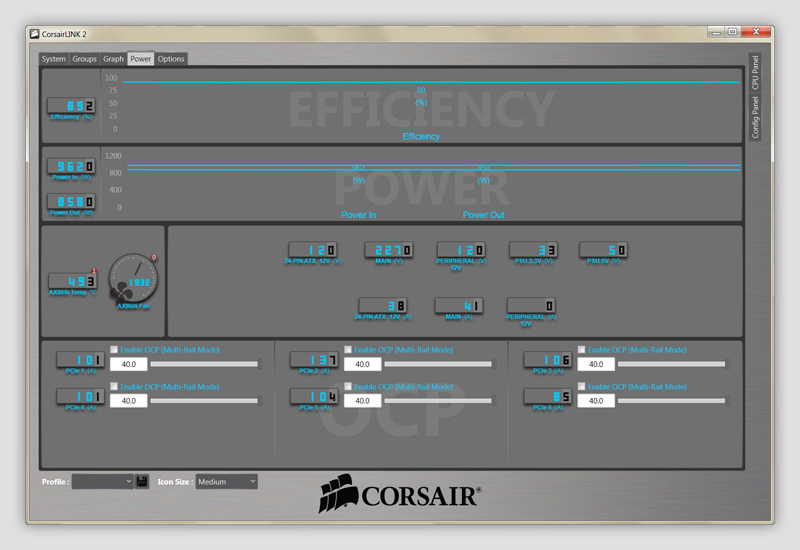Open the Profile dropdown
The image size is (800, 550).
(x=102, y=481)
